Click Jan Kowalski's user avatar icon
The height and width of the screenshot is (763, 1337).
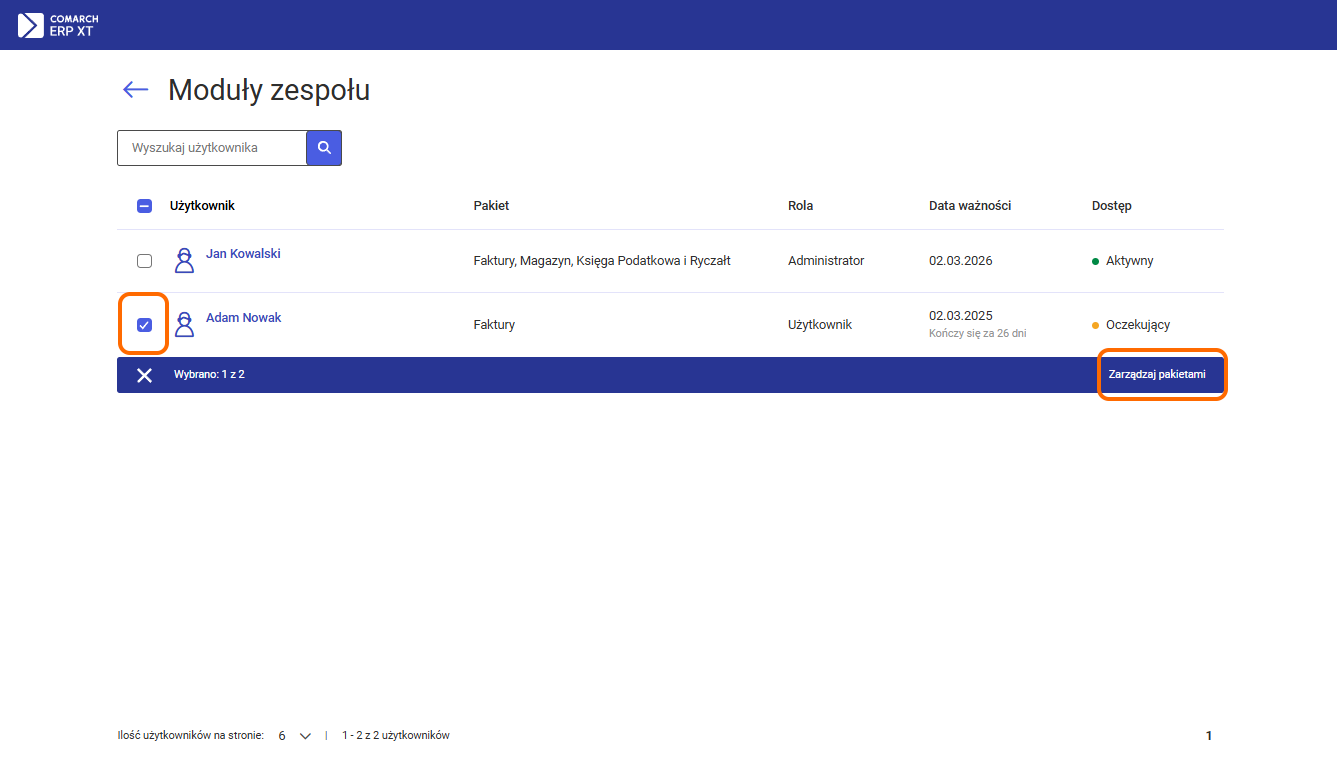click(x=184, y=261)
